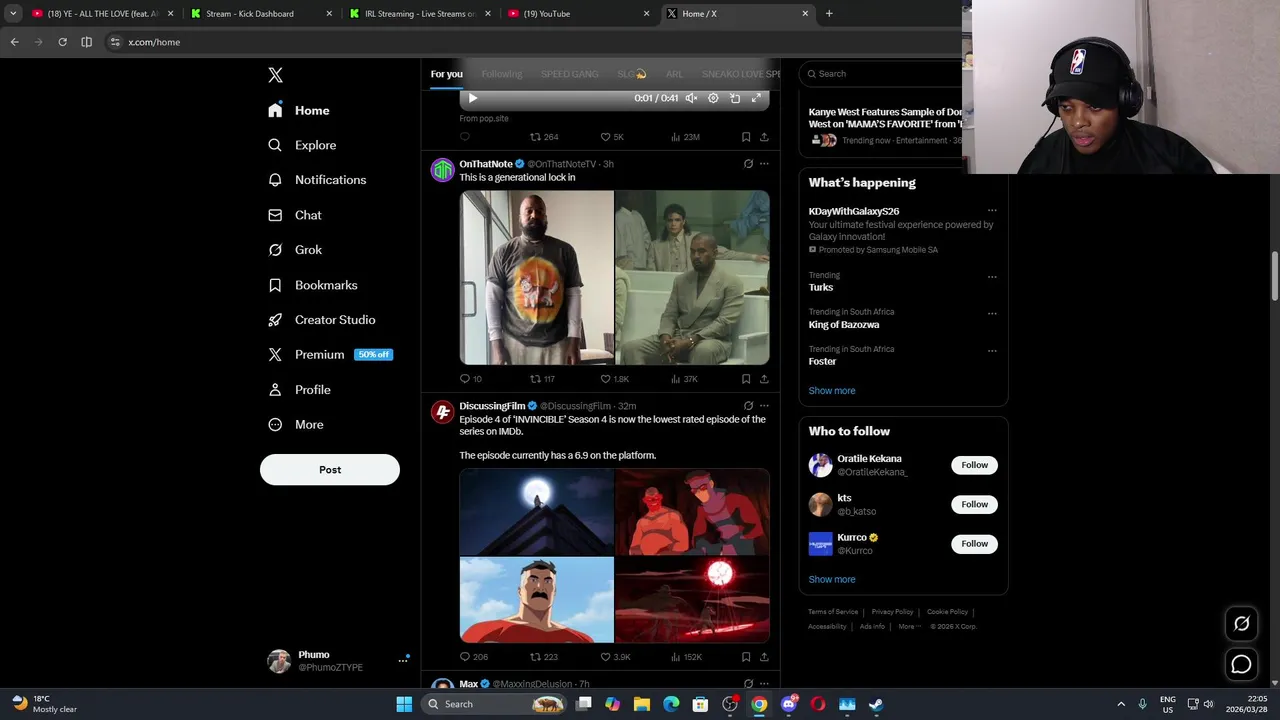Image resolution: width=1280 pixels, height=720 pixels.
Task: Open more options for Turks trend
Action: 992,277
